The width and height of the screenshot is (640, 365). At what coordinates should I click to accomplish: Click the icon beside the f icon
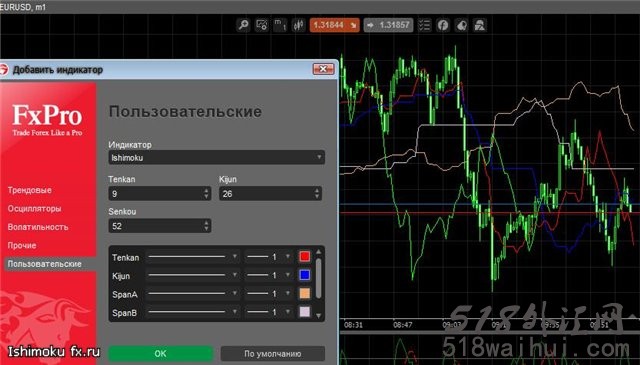pyautogui.click(x=461, y=25)
